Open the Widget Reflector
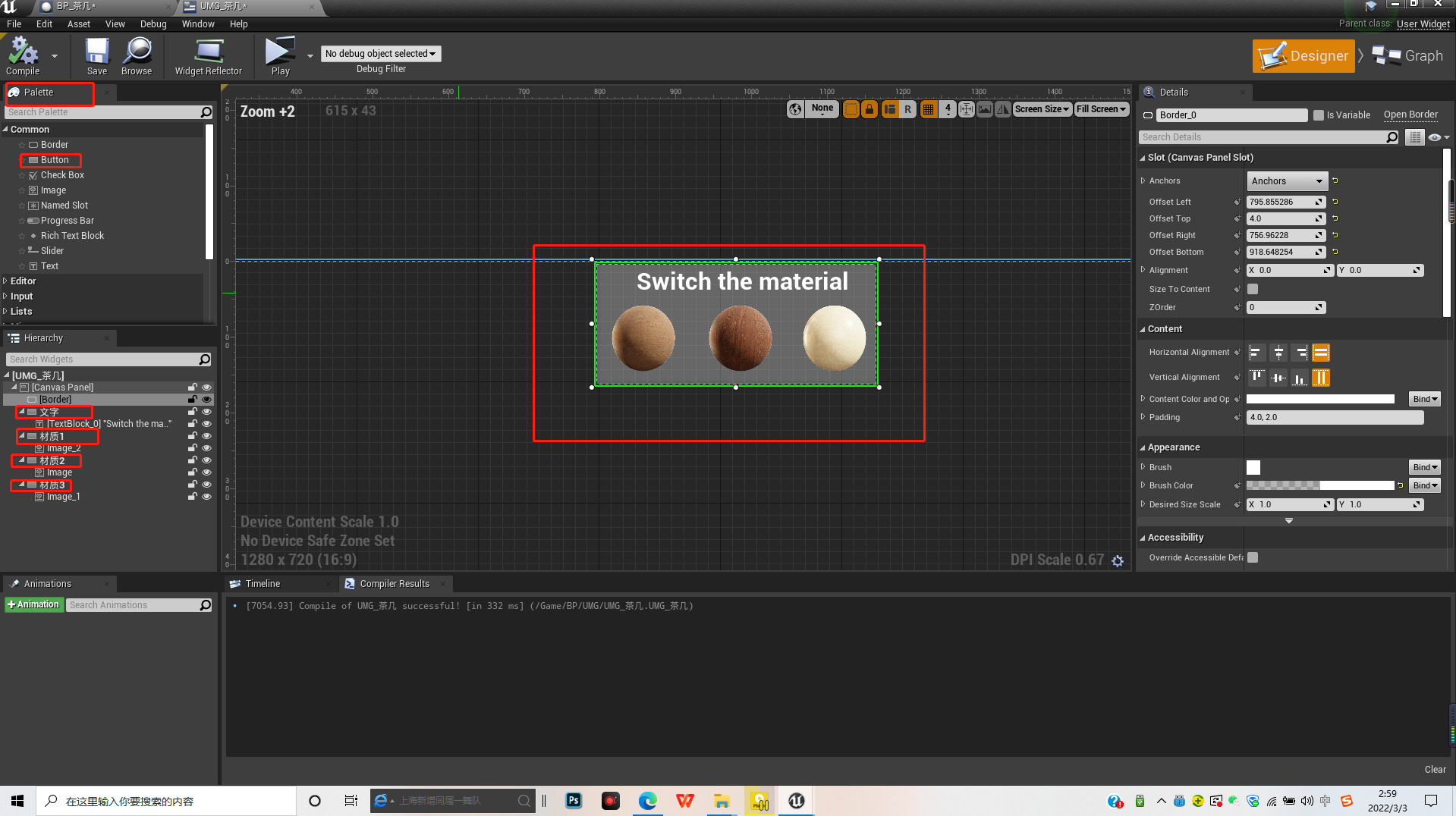The width and height of the screenshot is (1456, 816). 208,55
